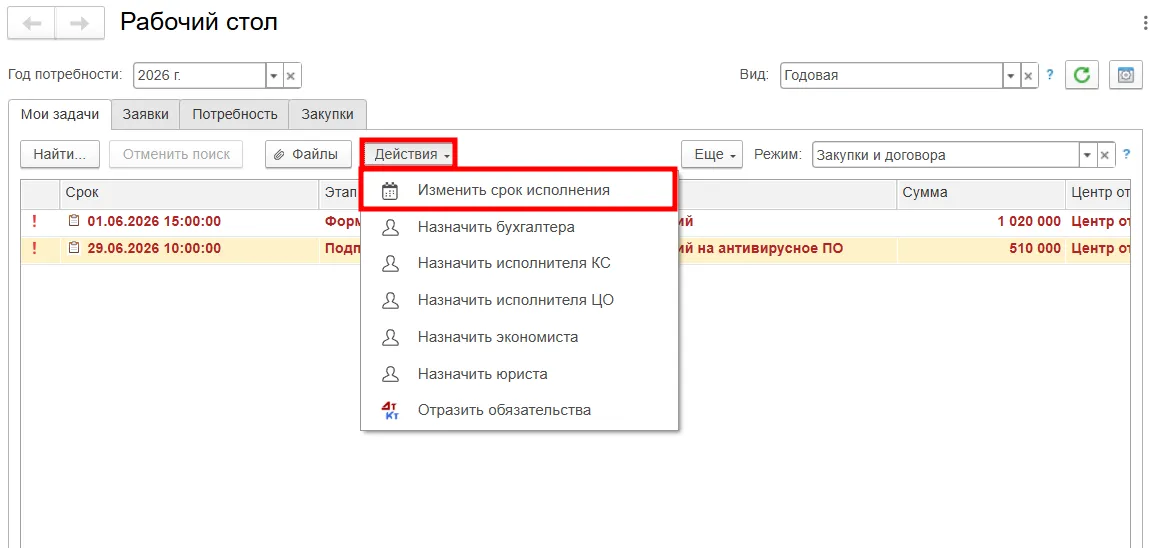The height and width of the screenshot is (548, 1150).
Task: Click the Сумма column header
Action: (x=981, y=193)
